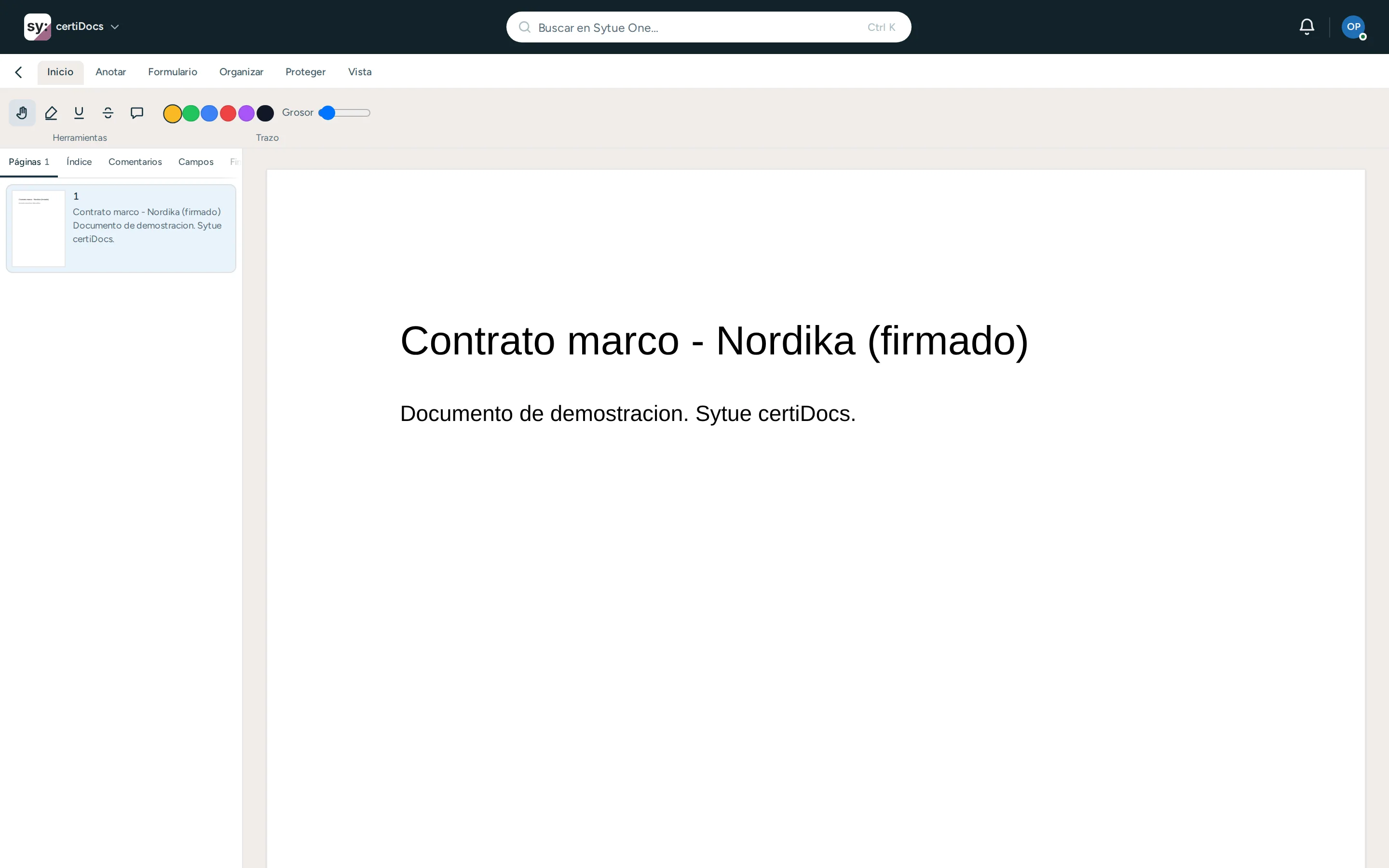The height and width of the screenshot is (868, 1389).
Task: Expand the certiDocs app switcher
Action: click(x=87, y=27)
